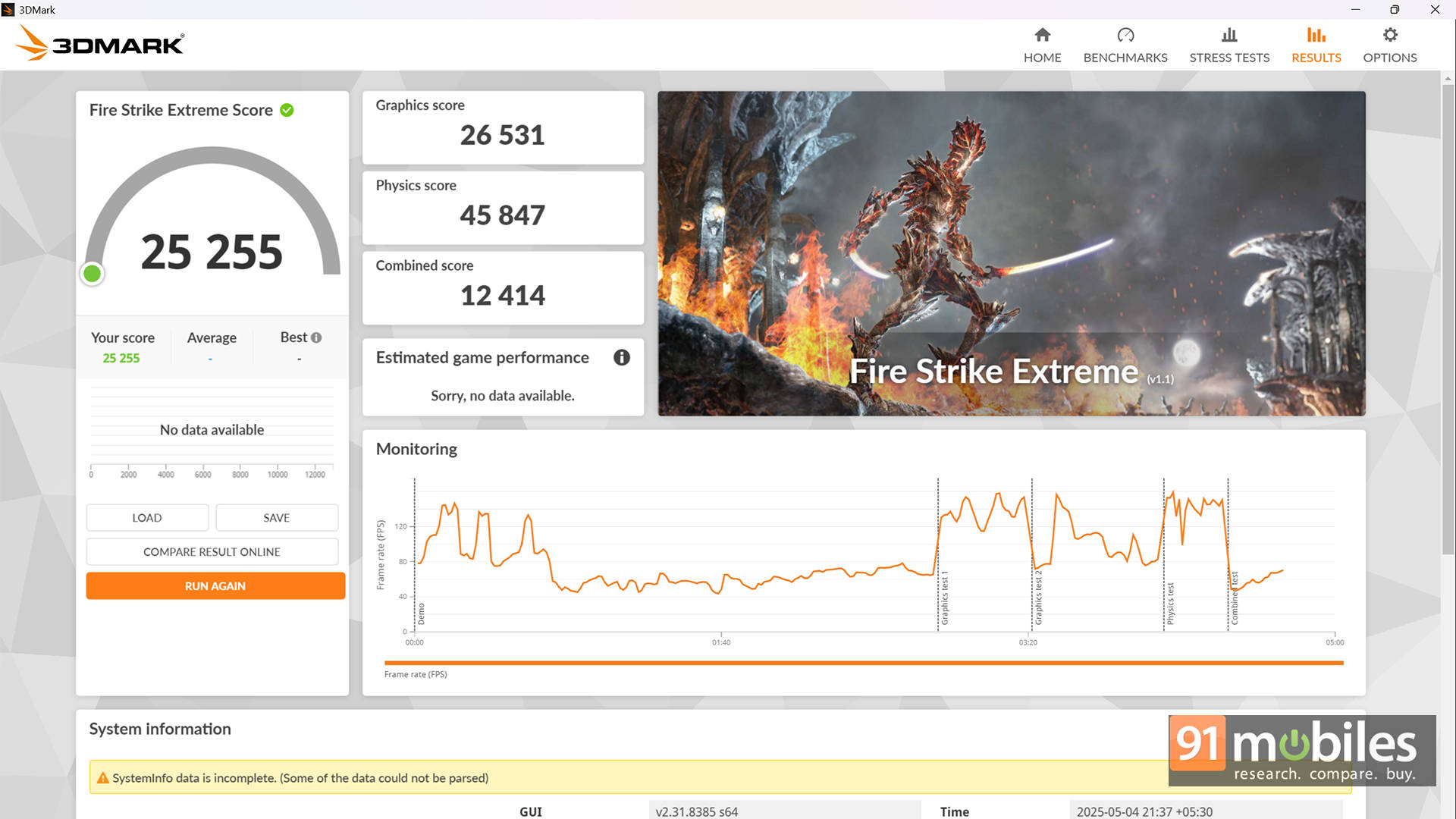Click the Graphics test 2 marker line
The width and height of the screenshot is (1456, 819).
pos(1032,554)
